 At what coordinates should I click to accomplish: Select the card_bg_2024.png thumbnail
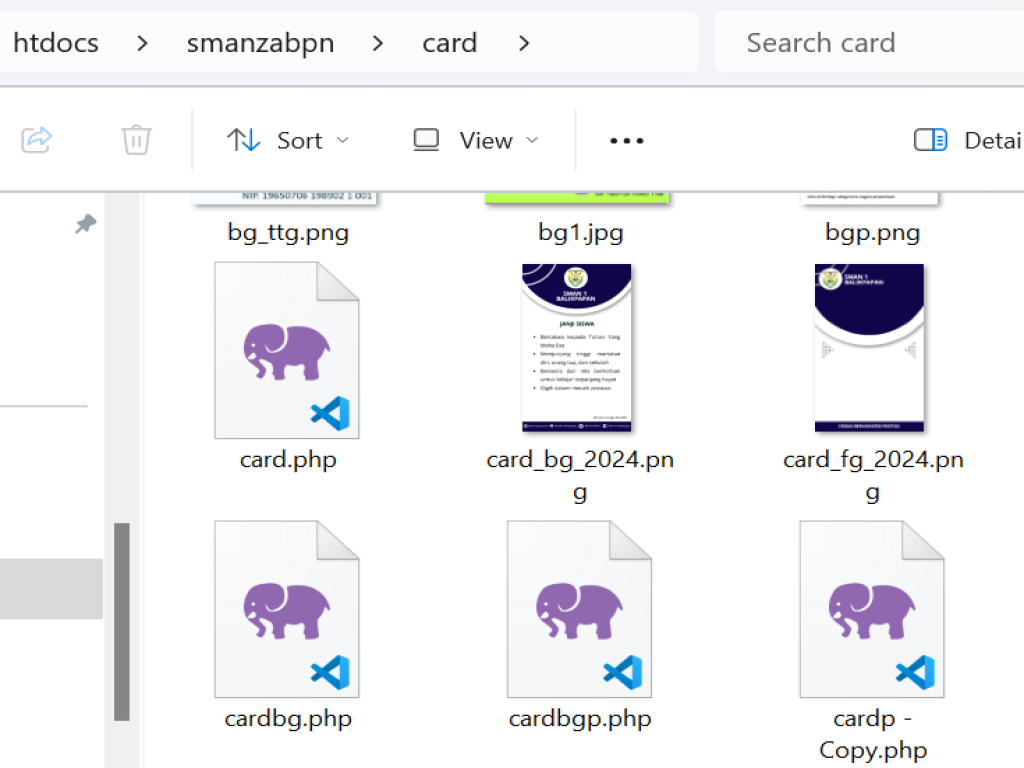(x=577, y=348)
